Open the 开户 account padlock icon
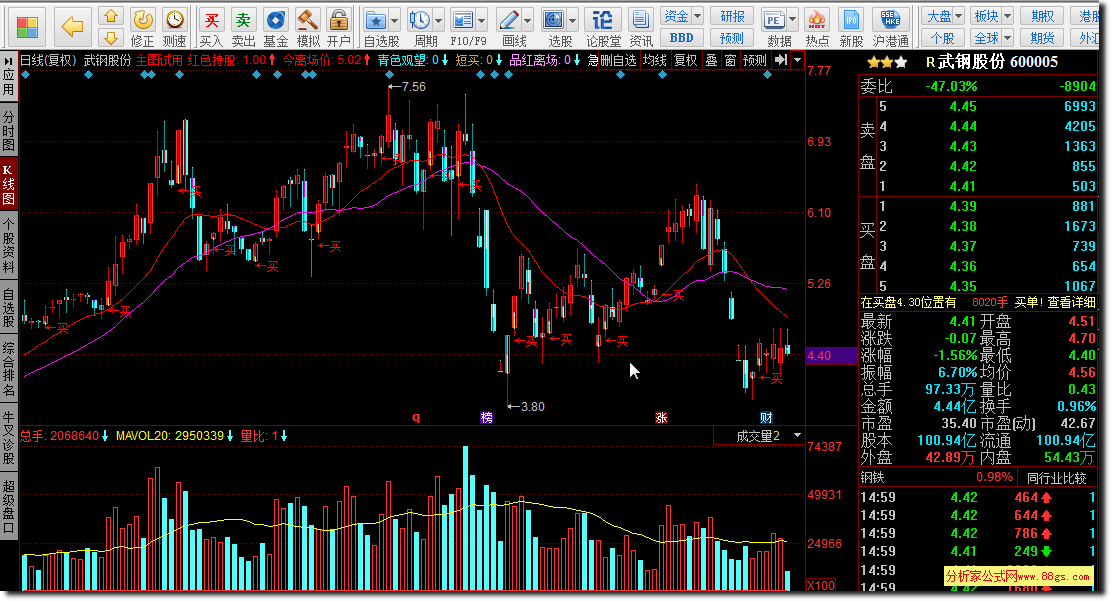 [339, 27]
